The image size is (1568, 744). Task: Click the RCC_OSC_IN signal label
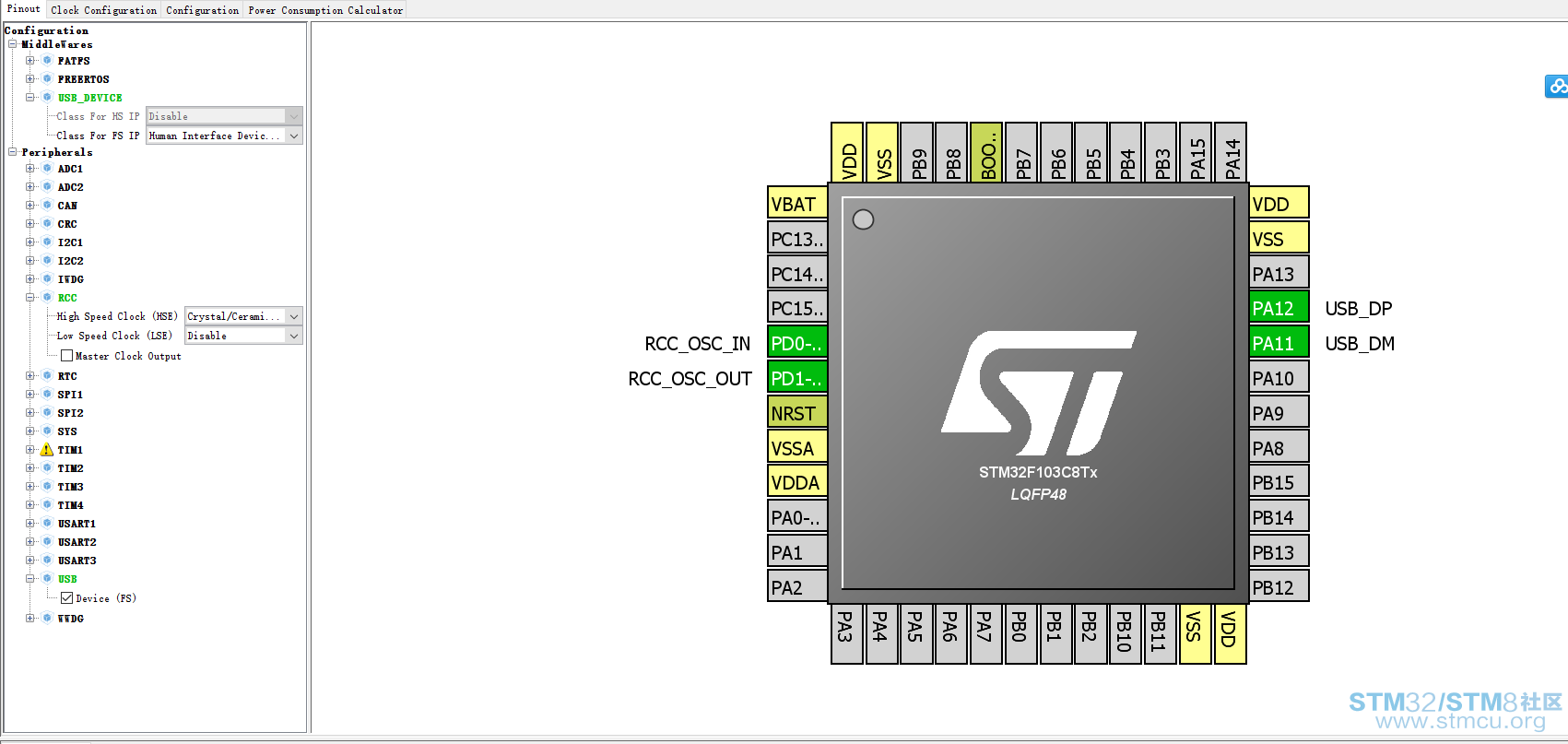pos(698,344)
